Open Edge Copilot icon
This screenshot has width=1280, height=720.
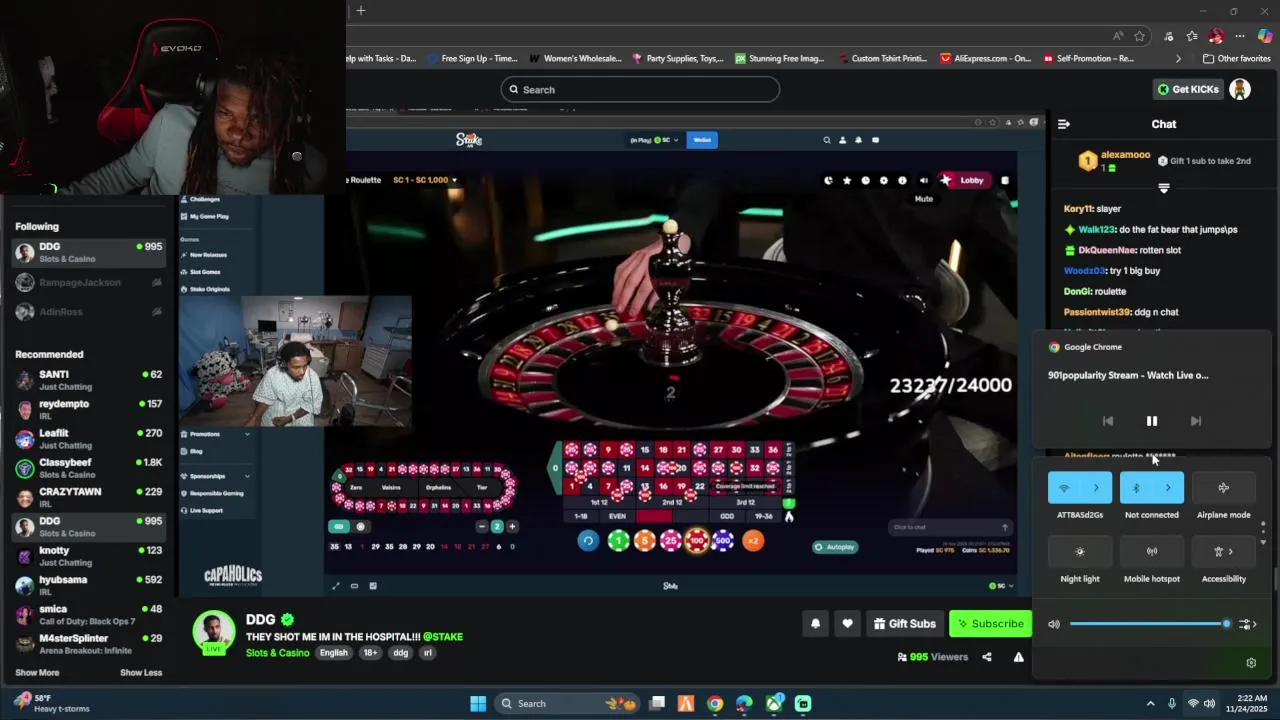pos(1265,36)
